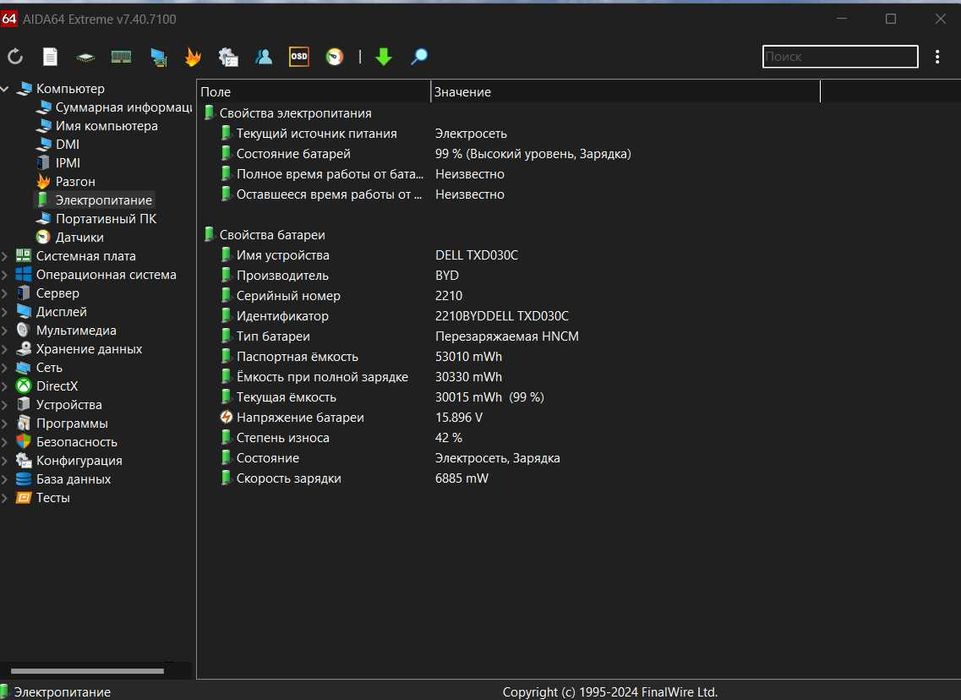
Task: Click the Refresh toolbar icon
Action: point(15,57)
